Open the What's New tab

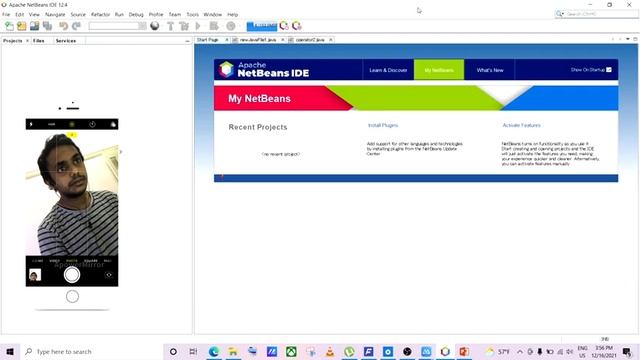tap(490, 70)
